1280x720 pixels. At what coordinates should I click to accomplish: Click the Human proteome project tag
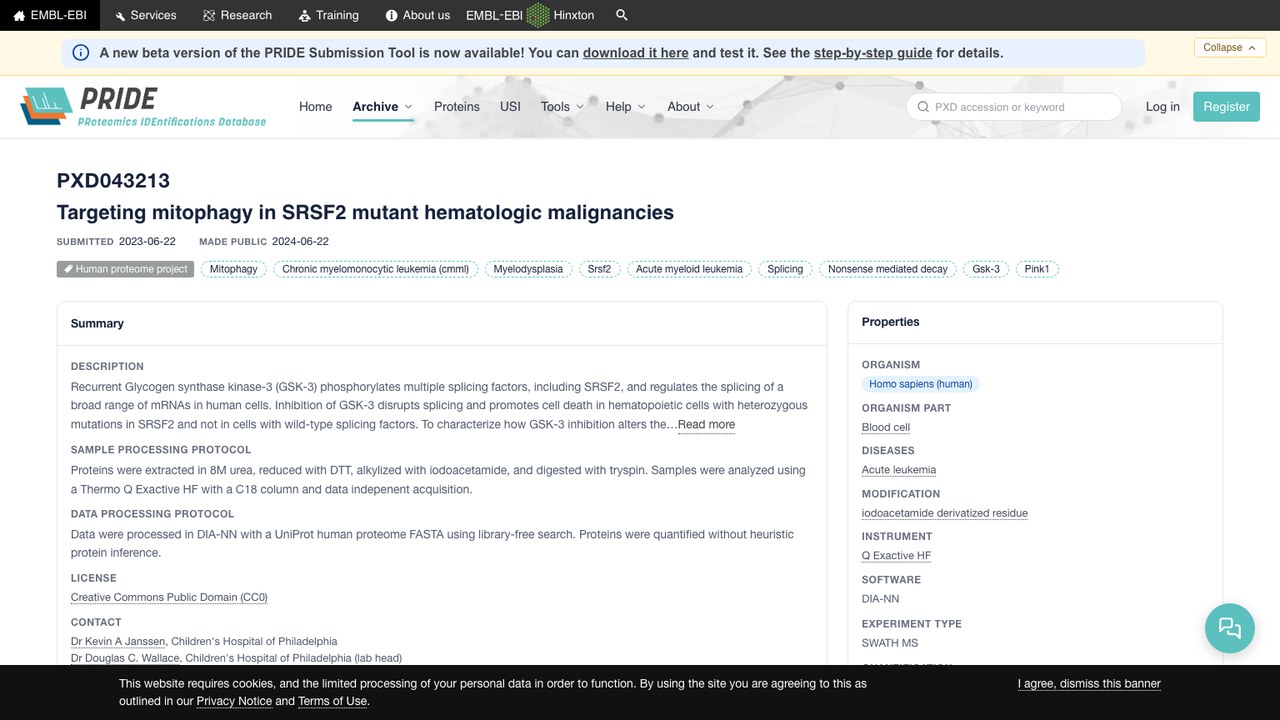125,269
